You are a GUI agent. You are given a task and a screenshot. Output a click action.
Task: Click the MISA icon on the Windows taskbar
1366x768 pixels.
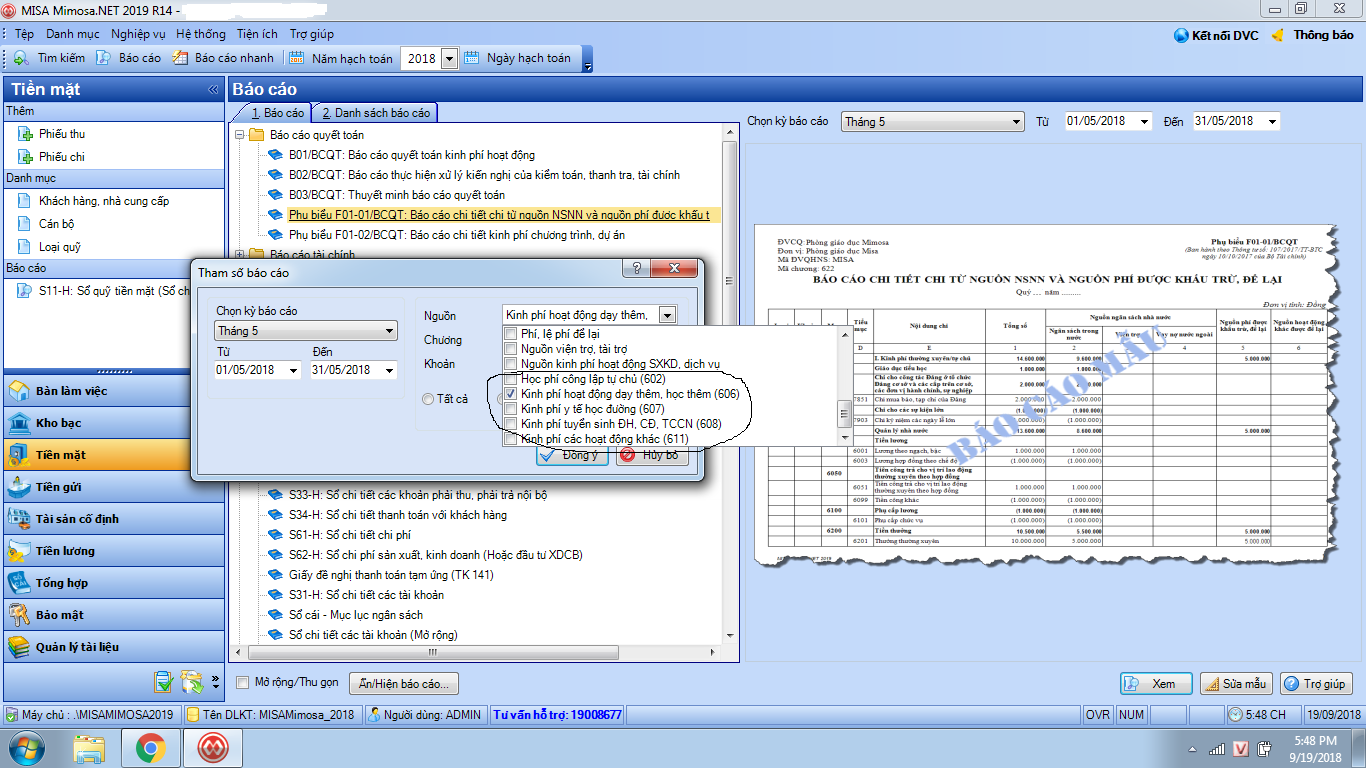[x=211, y=748]
